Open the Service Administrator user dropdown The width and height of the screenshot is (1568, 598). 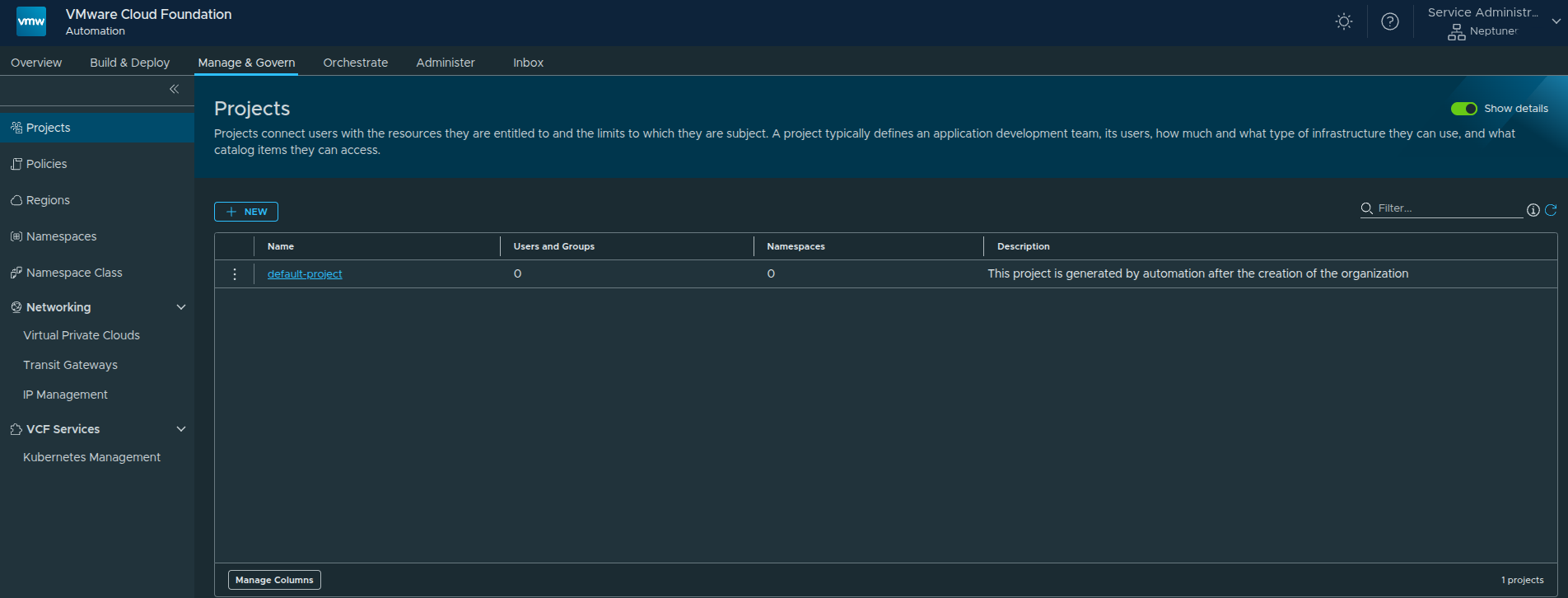point(1556,21)
